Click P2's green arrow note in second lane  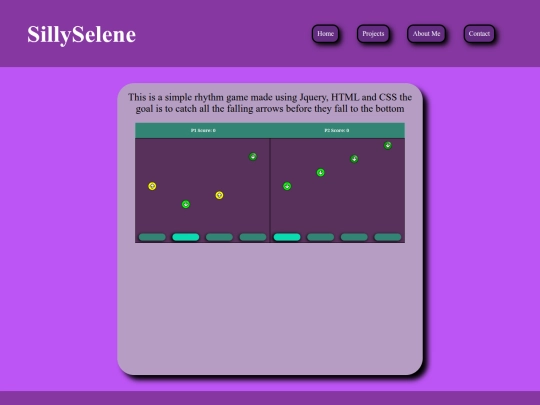tap(320, 173)
